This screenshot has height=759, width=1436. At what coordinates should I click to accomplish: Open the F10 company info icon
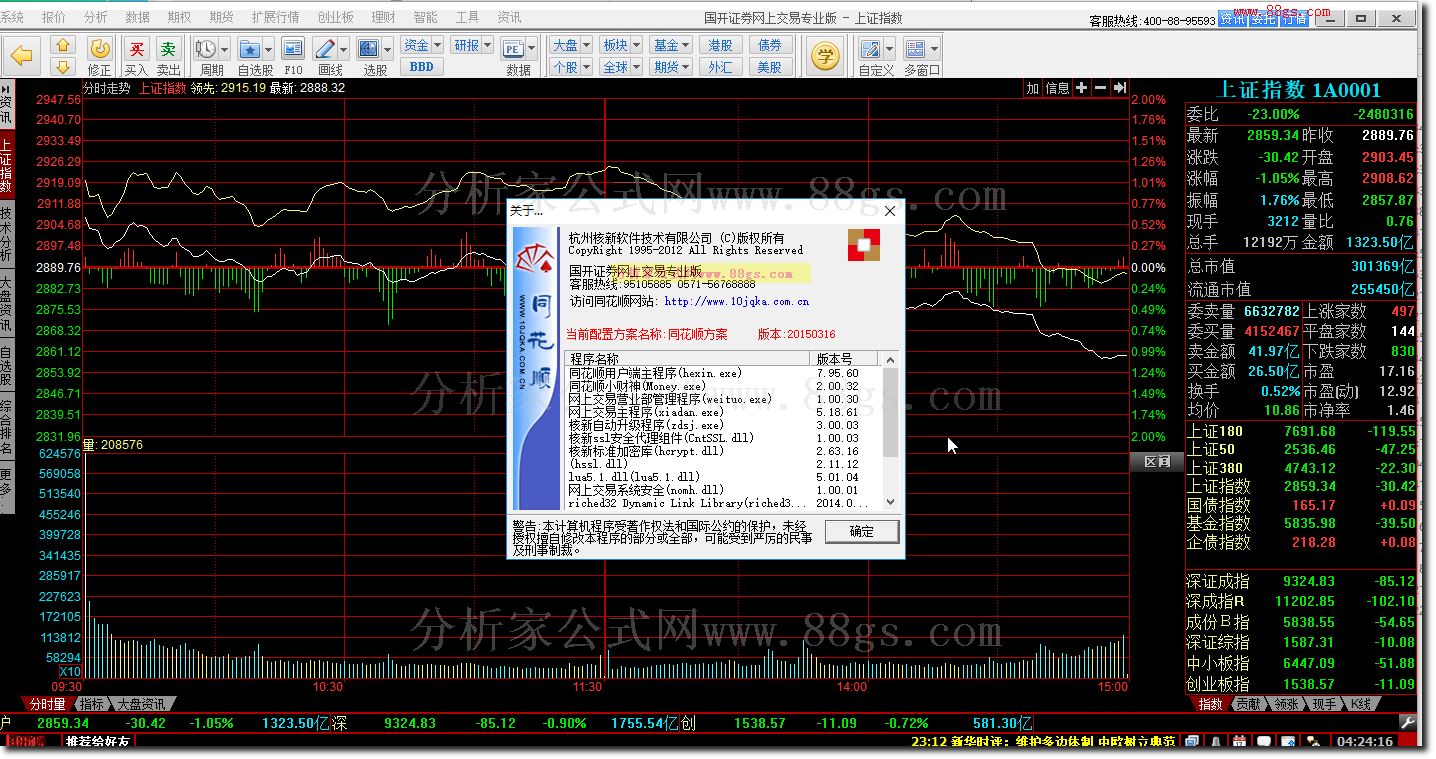pos(293,49)
